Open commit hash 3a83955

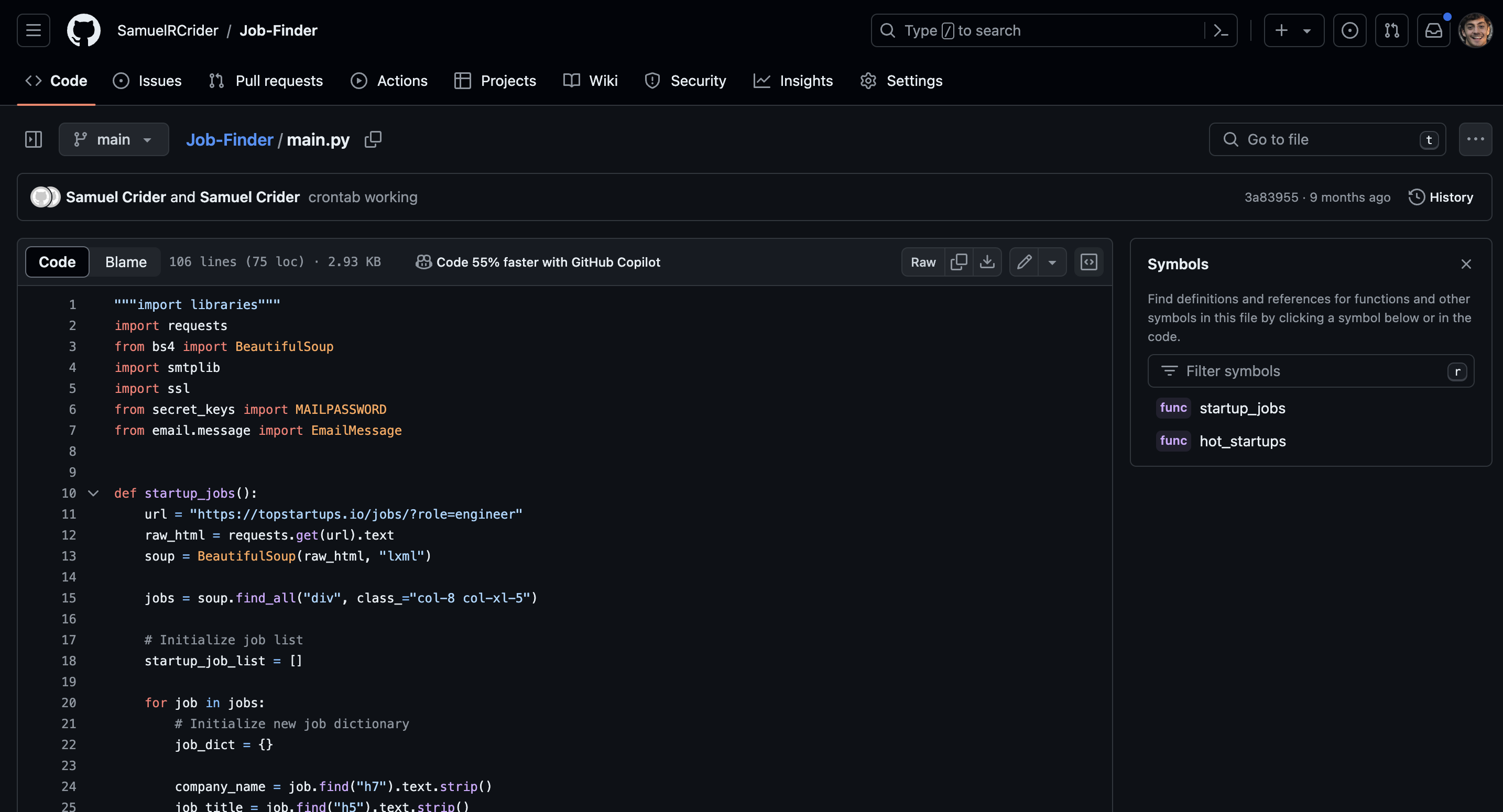[x=1271, y=197]
